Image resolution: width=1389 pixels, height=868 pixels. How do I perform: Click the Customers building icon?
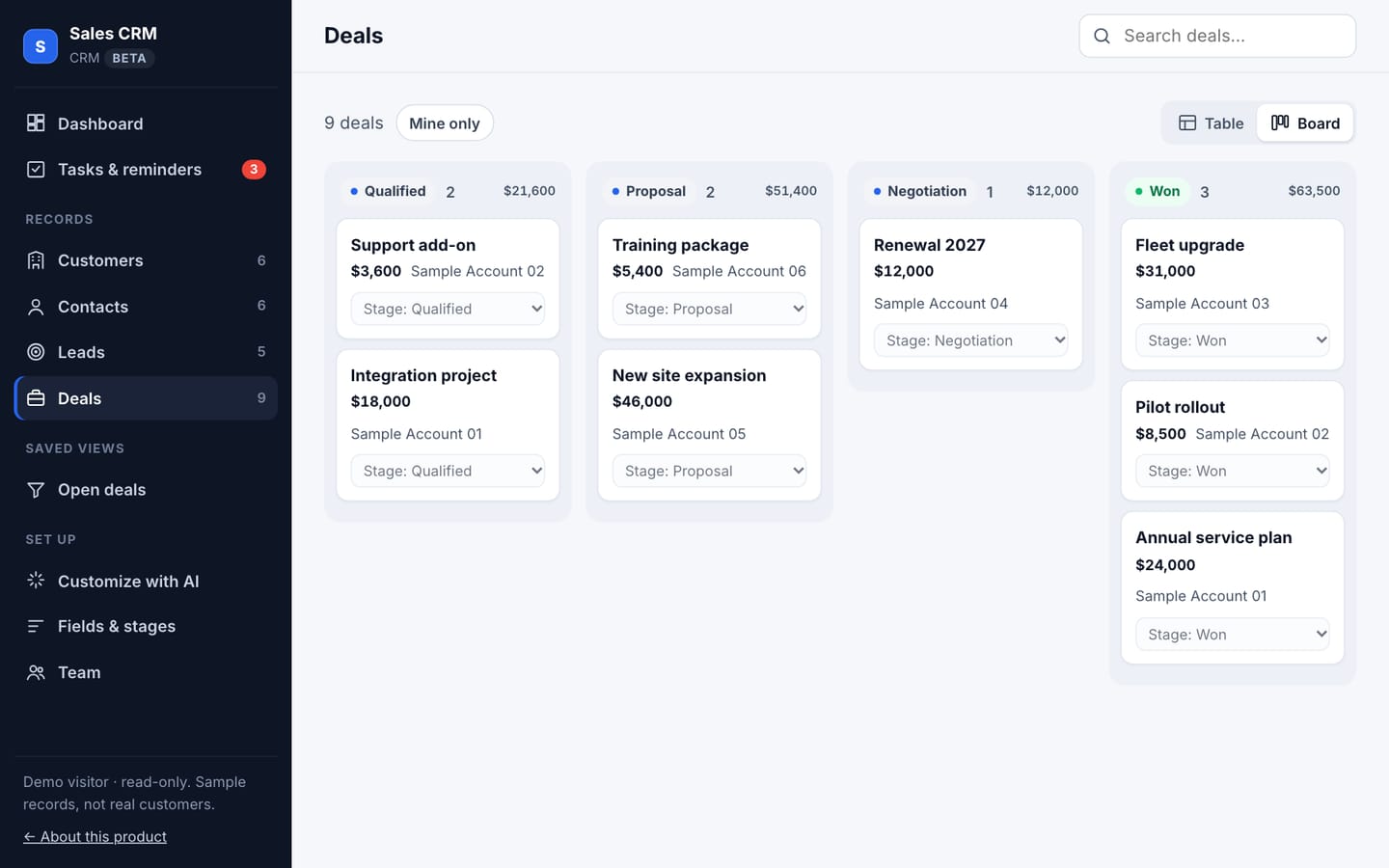[x=36, y=260]
